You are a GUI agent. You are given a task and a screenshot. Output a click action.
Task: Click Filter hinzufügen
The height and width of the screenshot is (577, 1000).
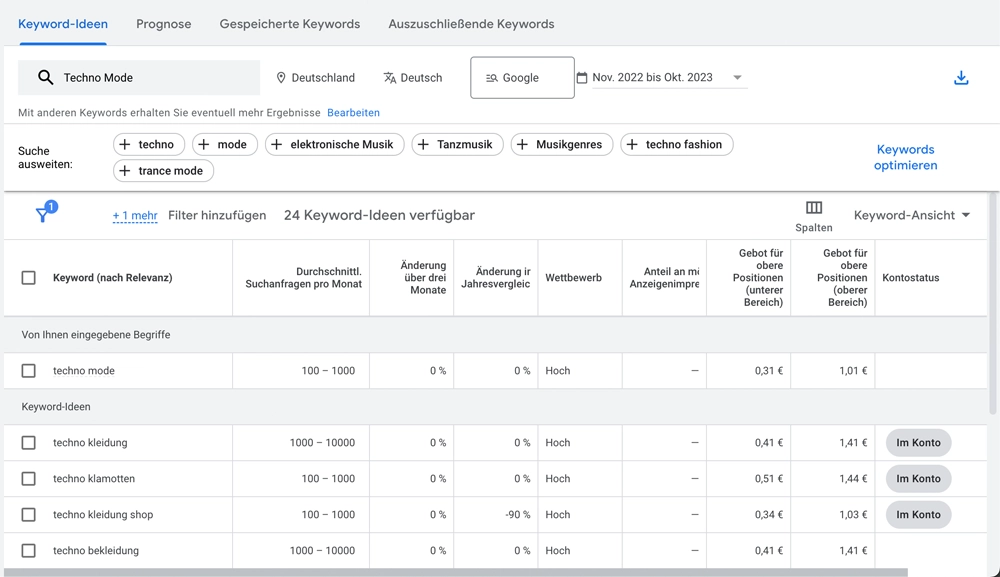tap(217, 215)
